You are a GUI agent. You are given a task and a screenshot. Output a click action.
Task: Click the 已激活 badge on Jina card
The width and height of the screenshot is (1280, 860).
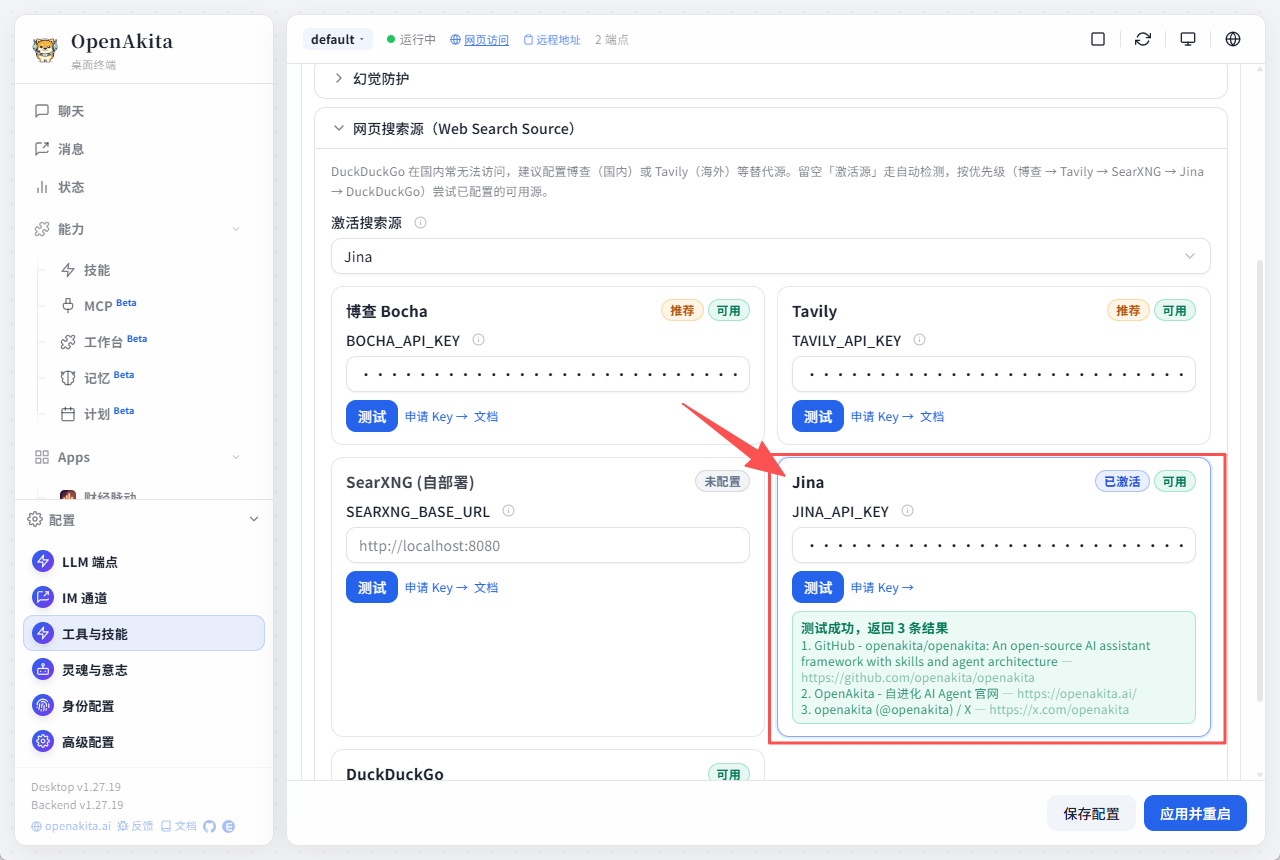[1122, 482]
